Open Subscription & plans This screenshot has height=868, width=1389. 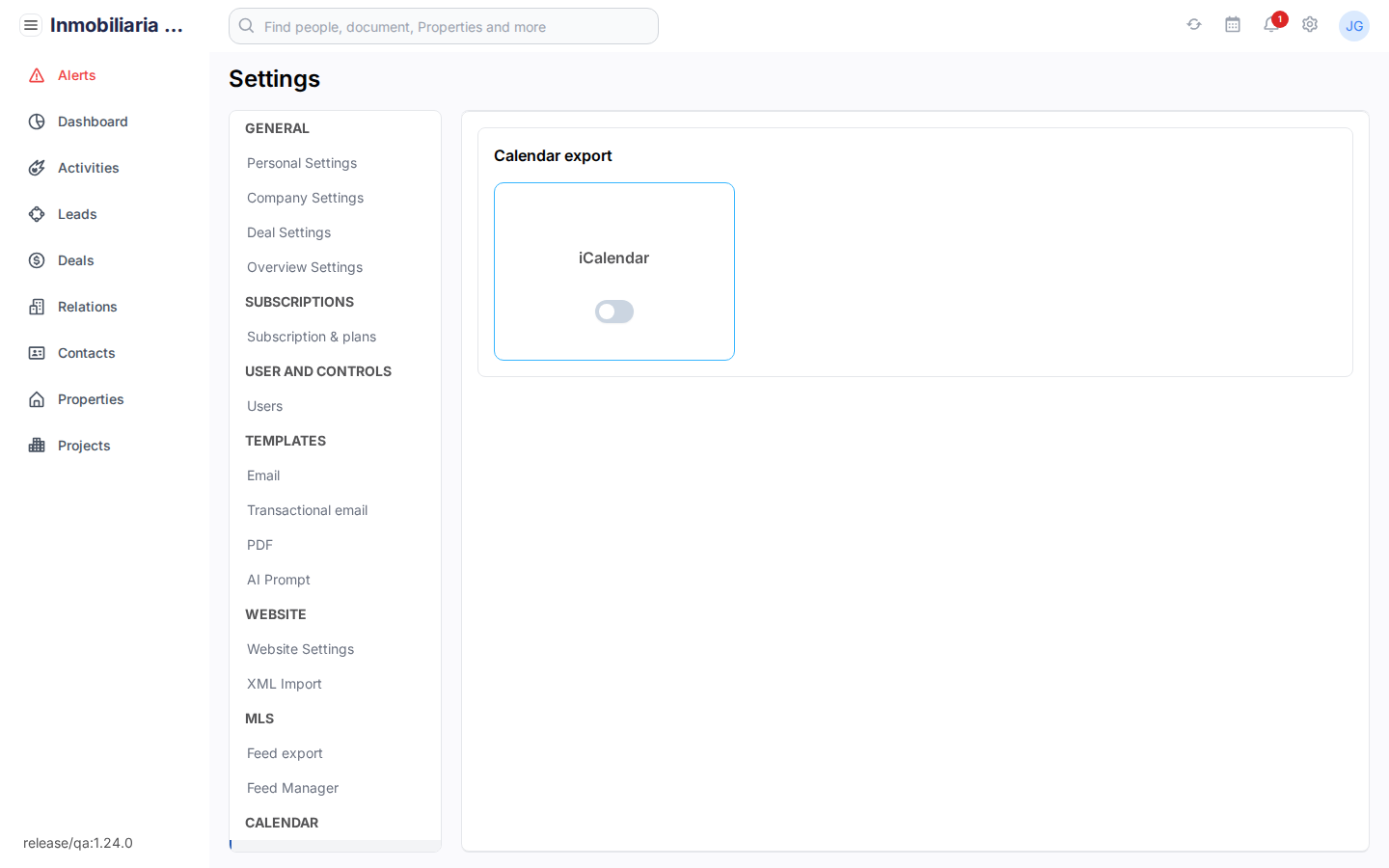[x=312, y=337]
